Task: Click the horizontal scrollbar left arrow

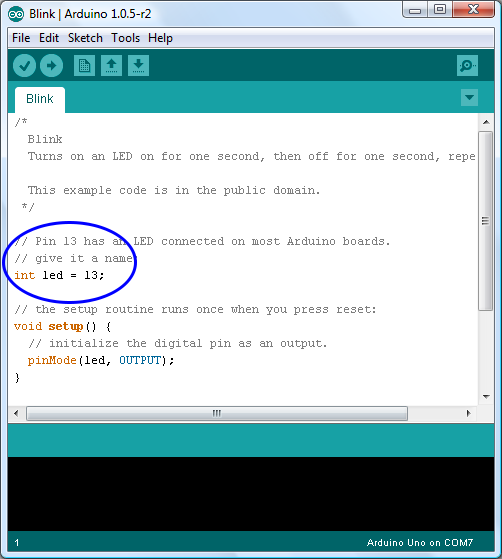Action: tap(16, 414)
